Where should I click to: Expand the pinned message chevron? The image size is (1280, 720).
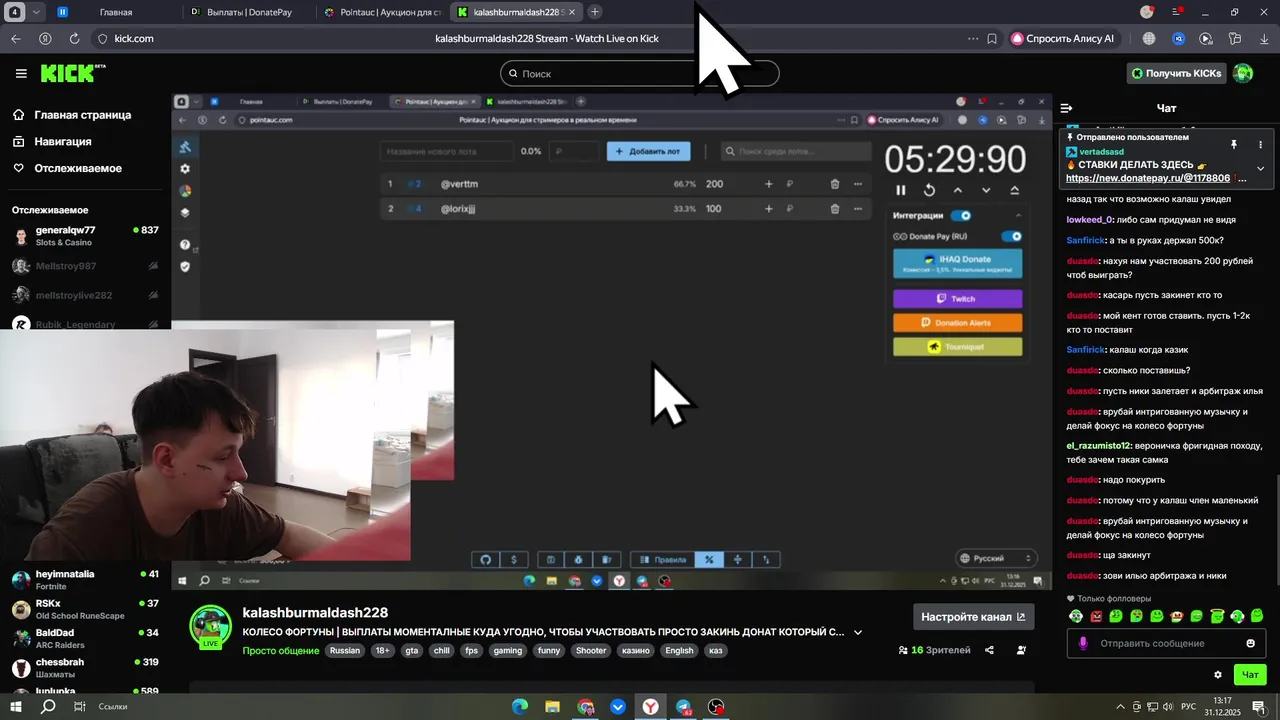[x=1260, y=168]
